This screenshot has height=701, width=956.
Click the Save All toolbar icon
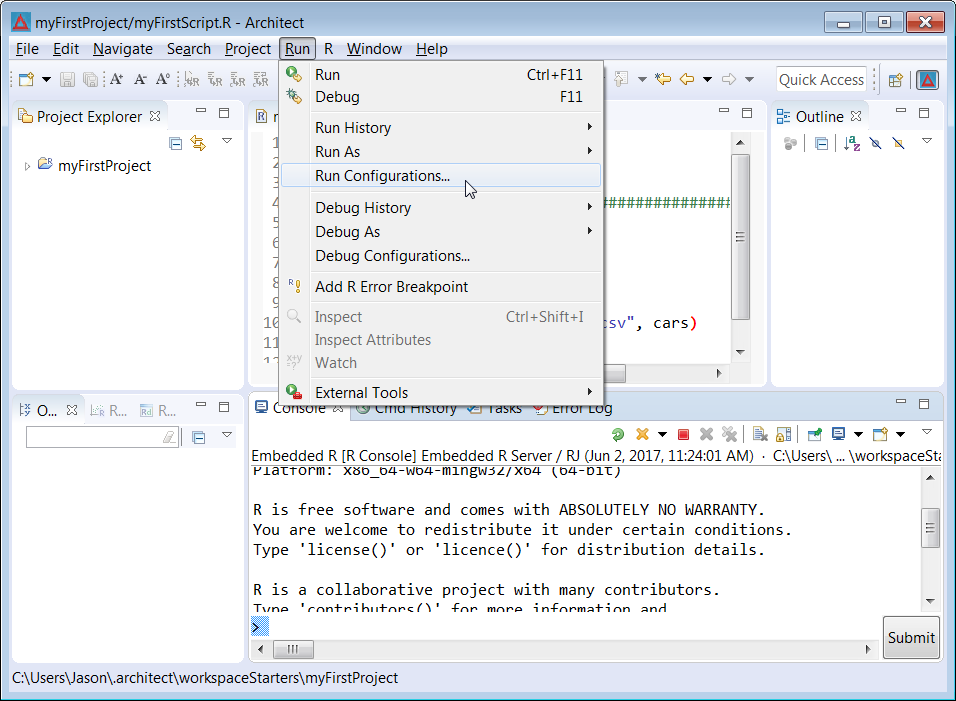click(90, 79)
